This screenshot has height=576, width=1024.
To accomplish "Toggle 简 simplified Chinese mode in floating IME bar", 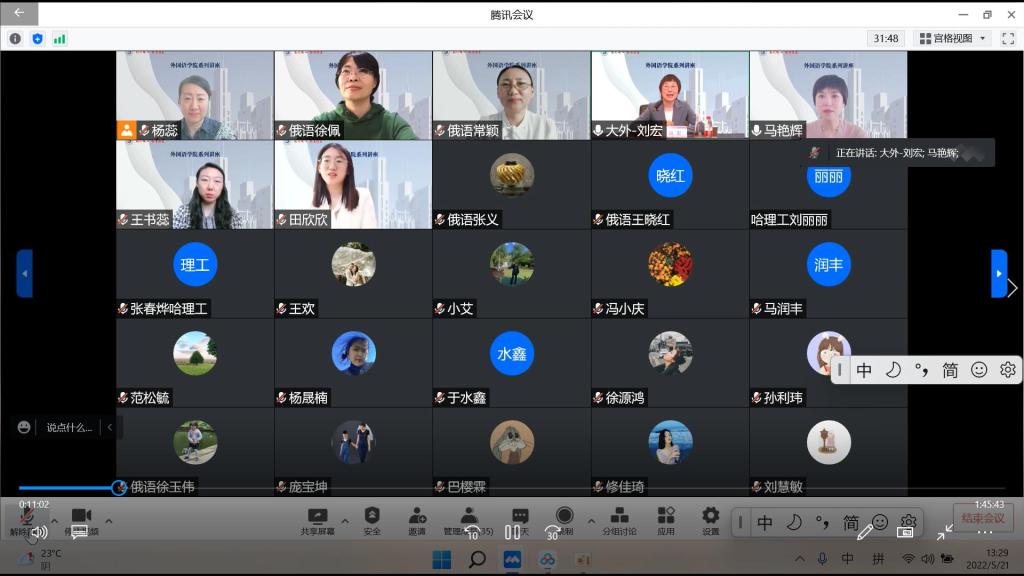I will [950, 370].
